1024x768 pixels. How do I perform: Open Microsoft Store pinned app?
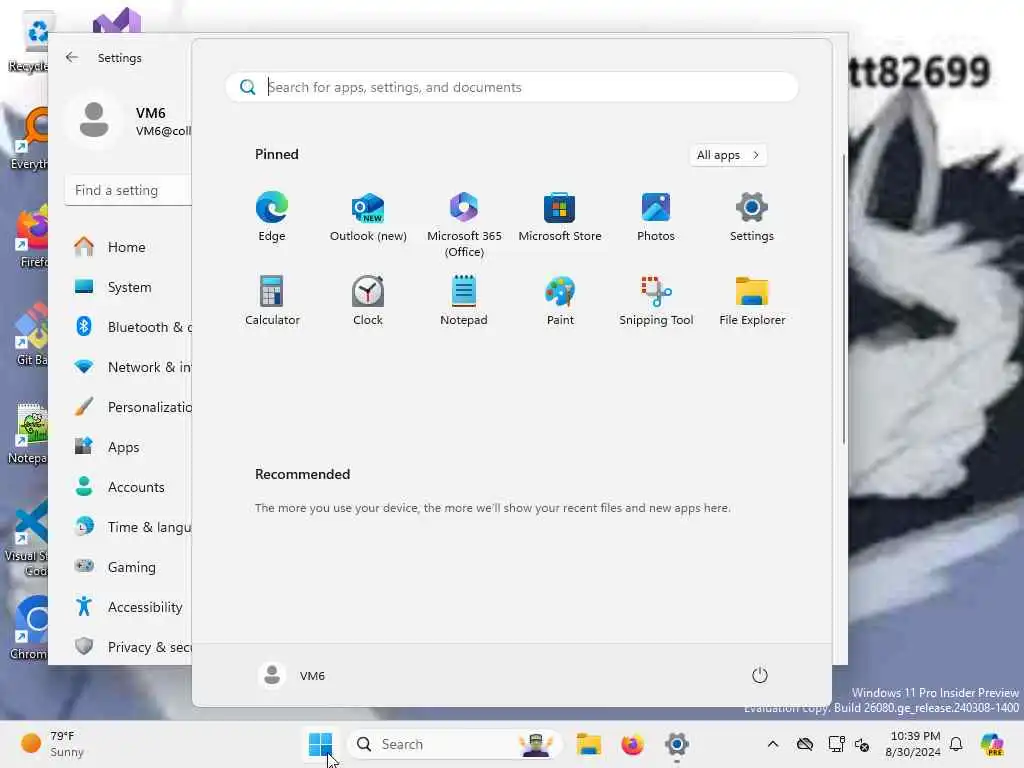(x=560, y=217)
